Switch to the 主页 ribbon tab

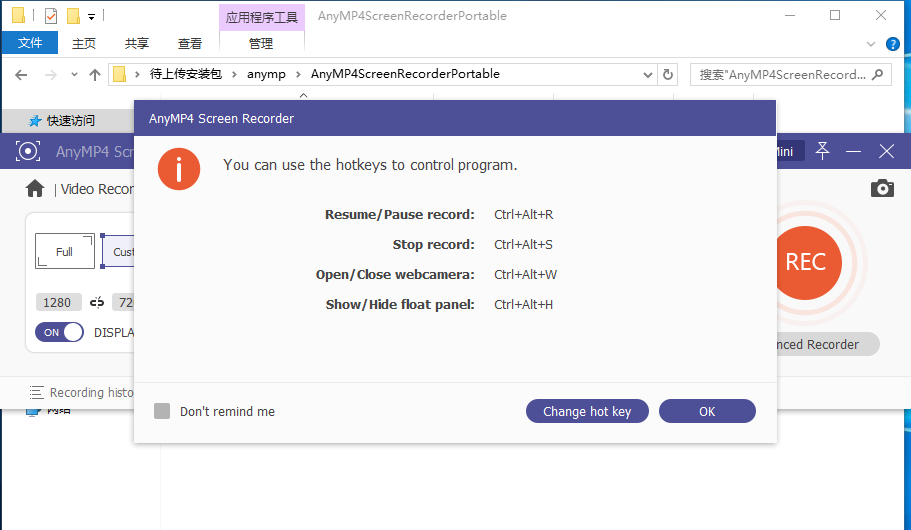(x=84, y=44)
